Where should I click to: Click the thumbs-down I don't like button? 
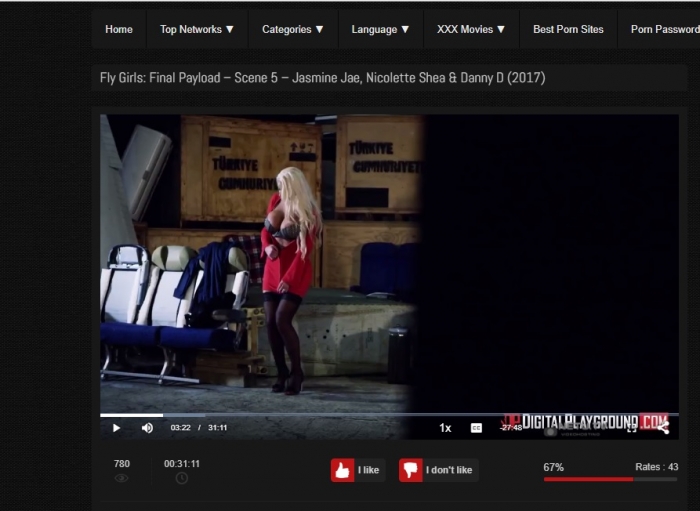[x=438, y=470]
